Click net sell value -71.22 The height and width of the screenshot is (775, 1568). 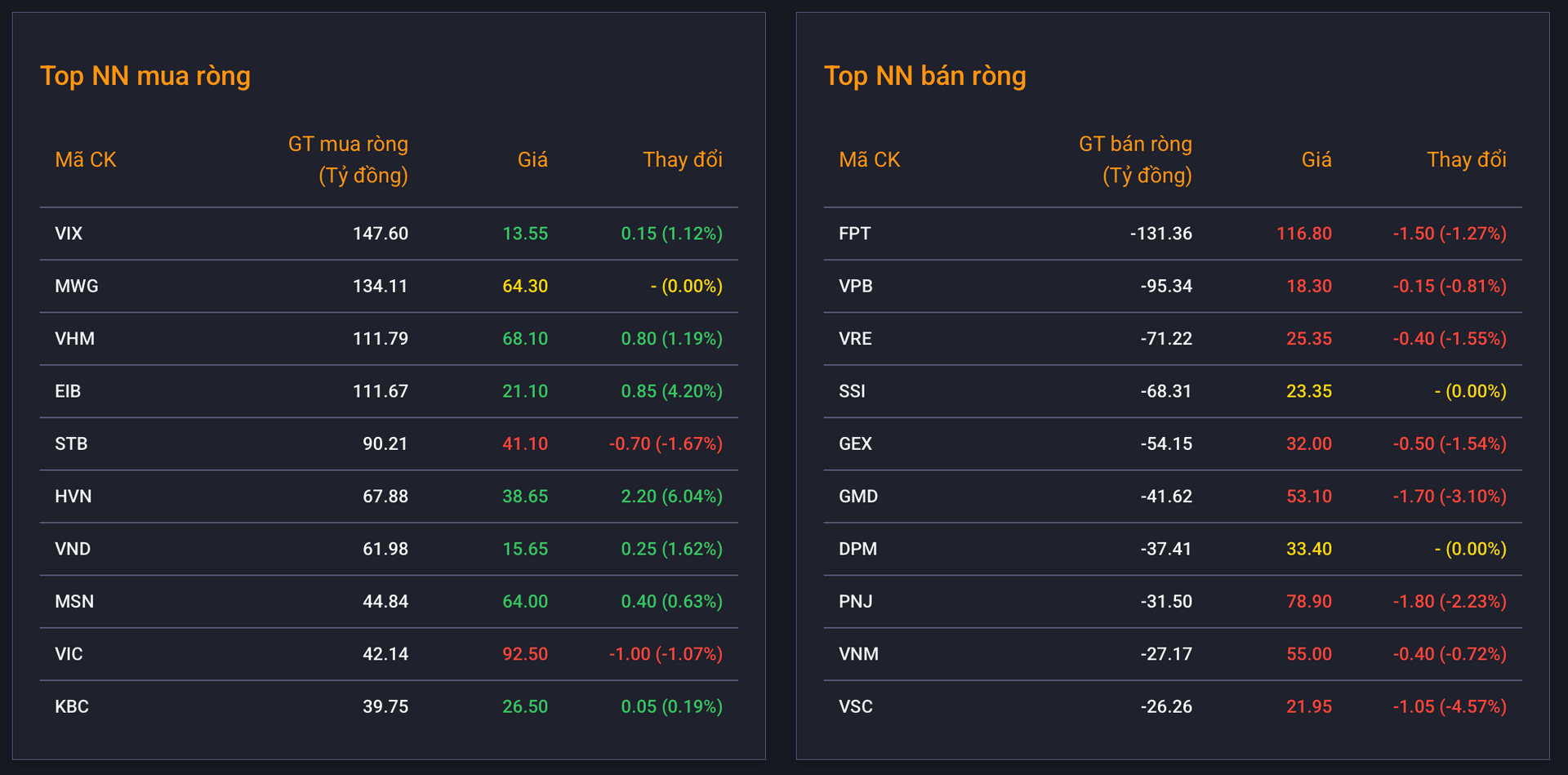point(1166,338)
